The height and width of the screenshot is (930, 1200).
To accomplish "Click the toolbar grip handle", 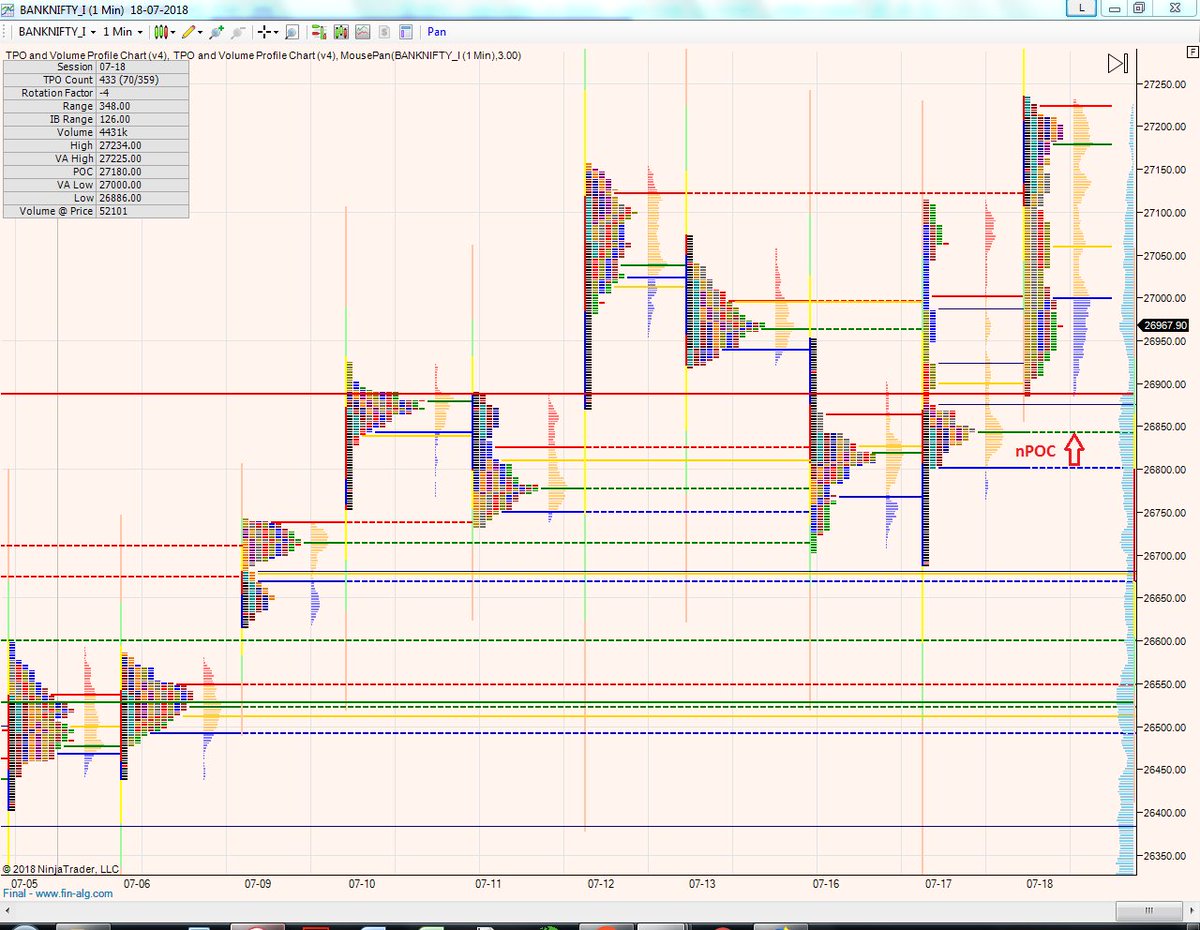I will [x=5, y=32].
